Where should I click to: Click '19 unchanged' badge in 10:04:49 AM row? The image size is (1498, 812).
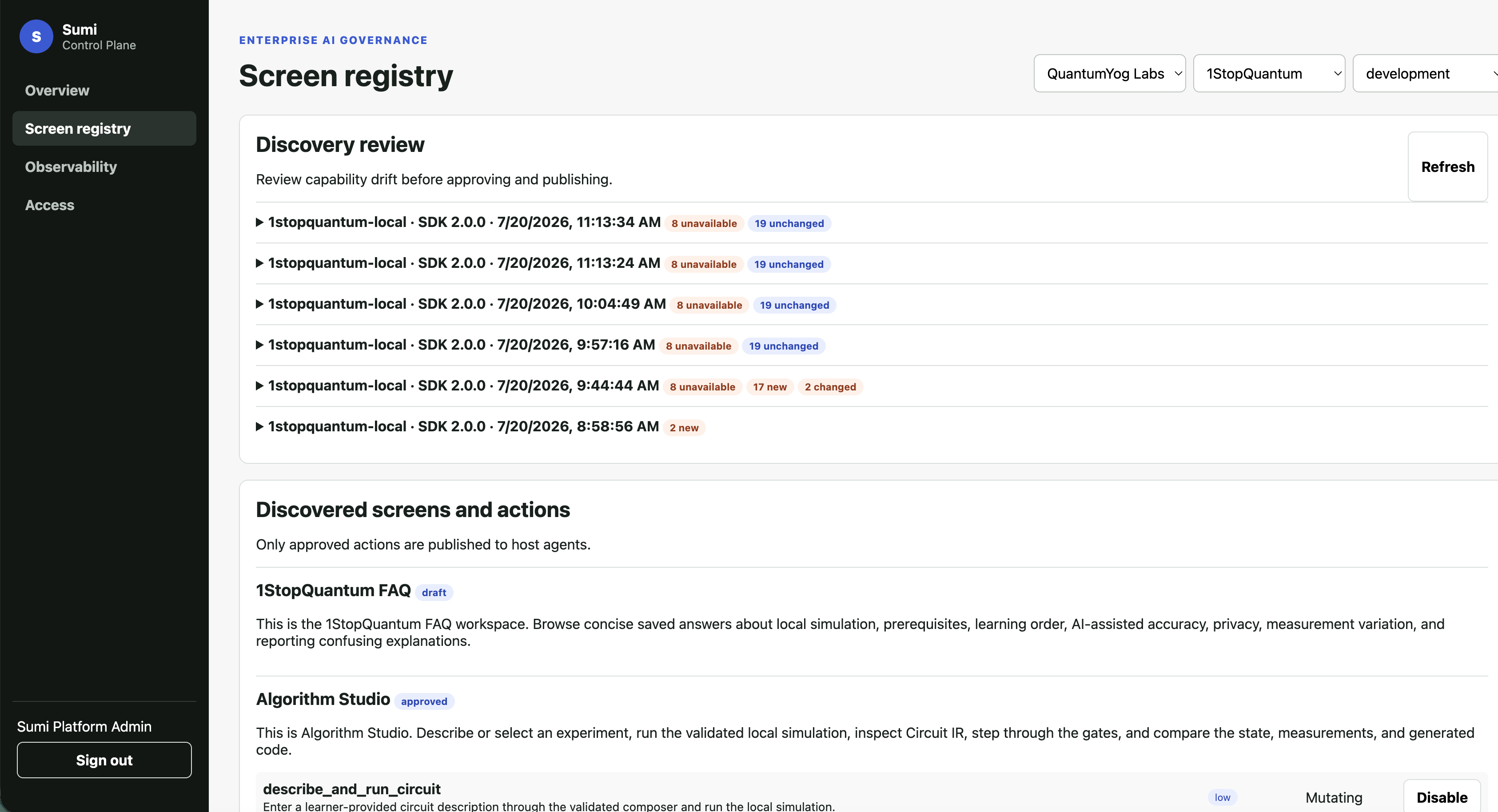pos(794,305)
